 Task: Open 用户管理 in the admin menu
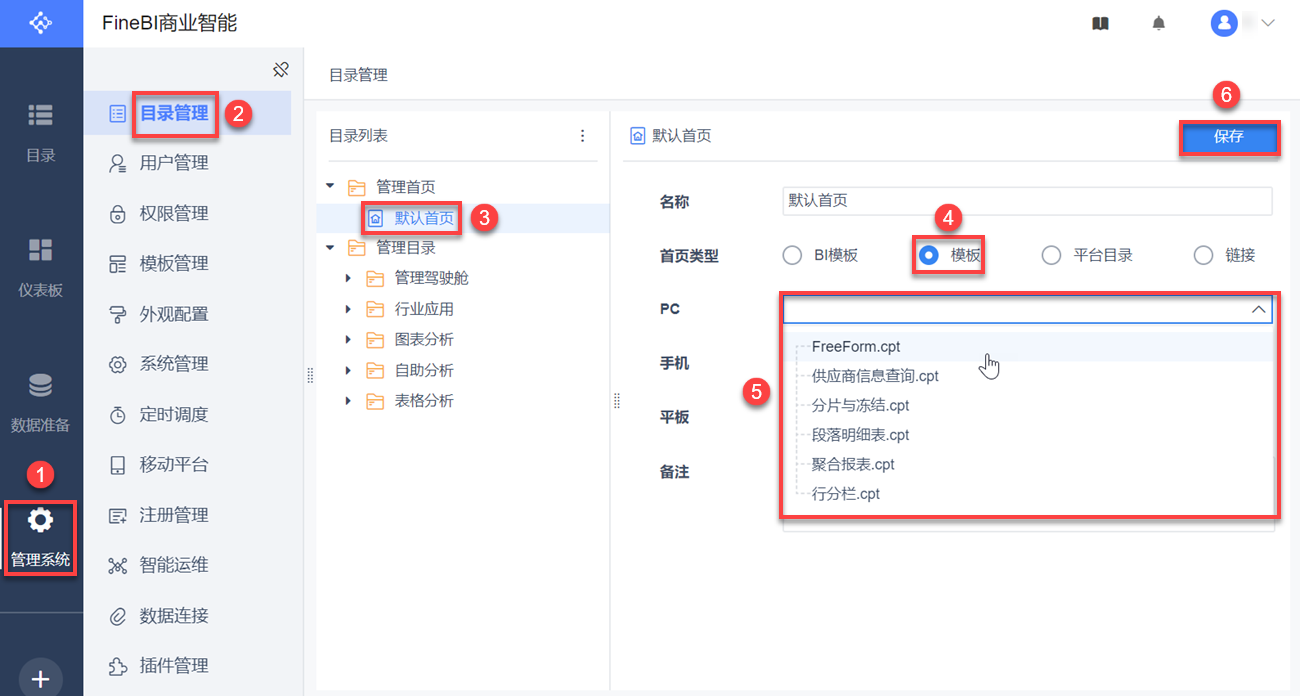tap(174, 163)
